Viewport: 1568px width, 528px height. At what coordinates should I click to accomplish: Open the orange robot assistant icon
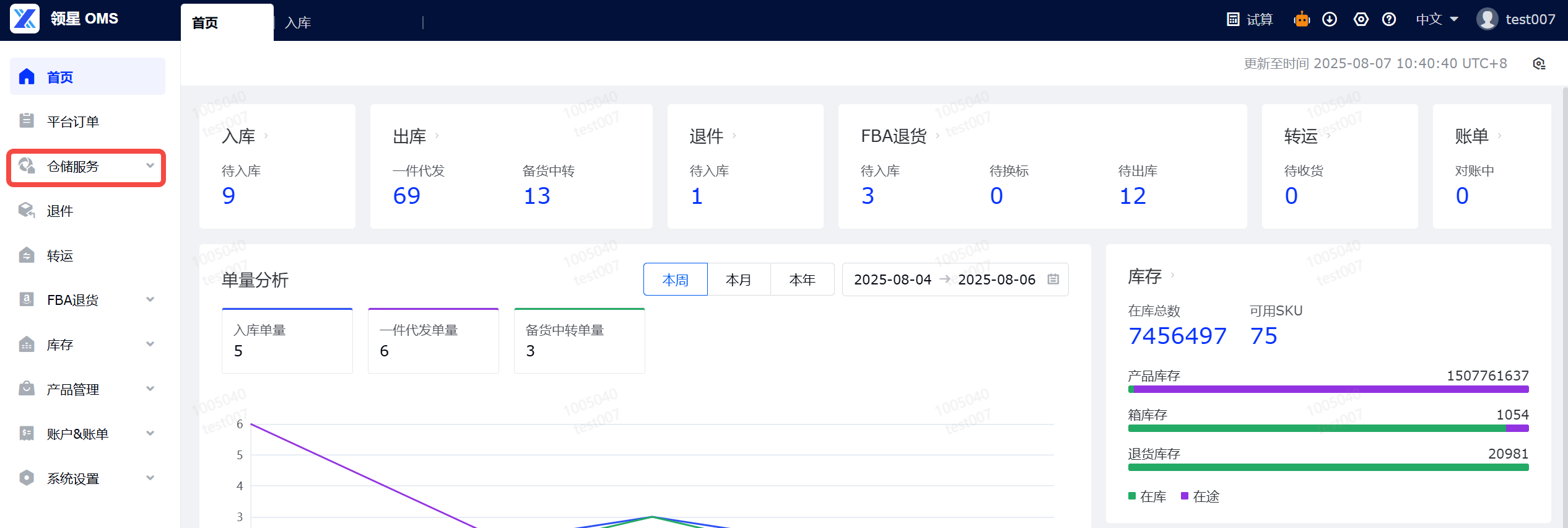pos(1302,19)
